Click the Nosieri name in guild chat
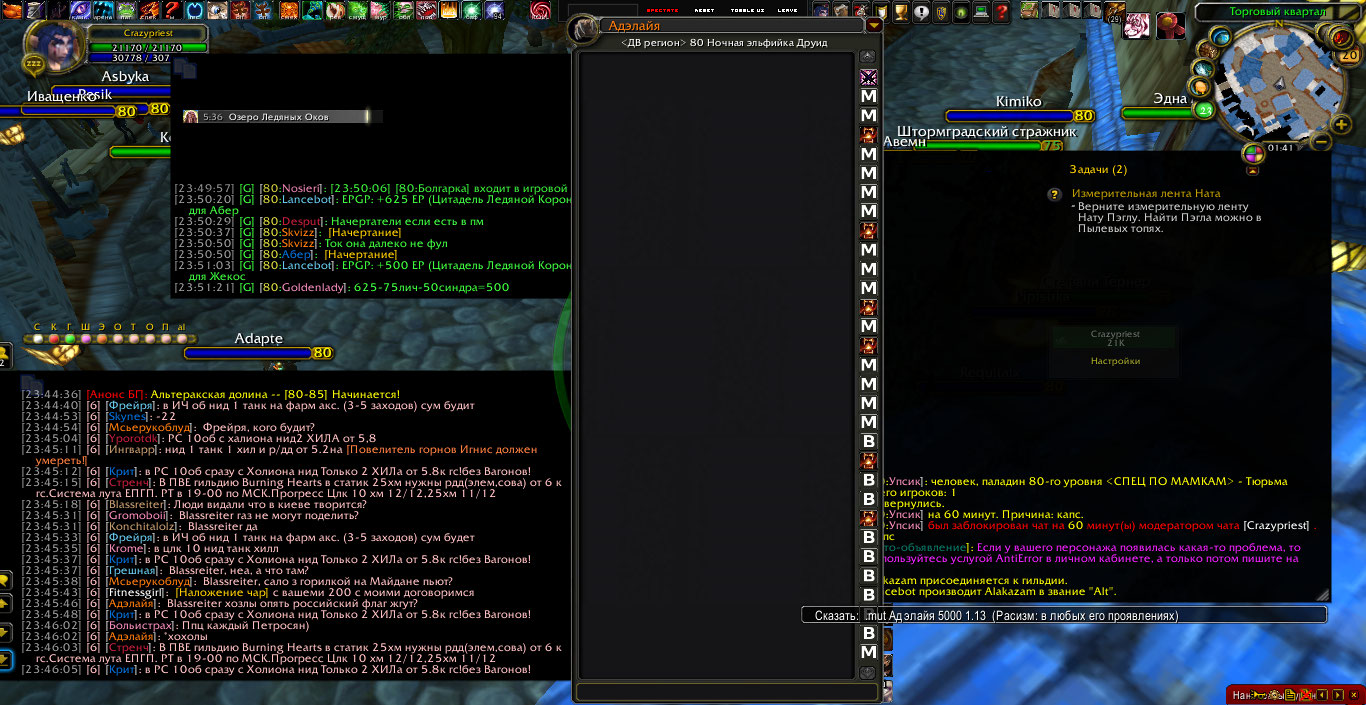Viewport: 1366px width, 705px height. point(301,188)
